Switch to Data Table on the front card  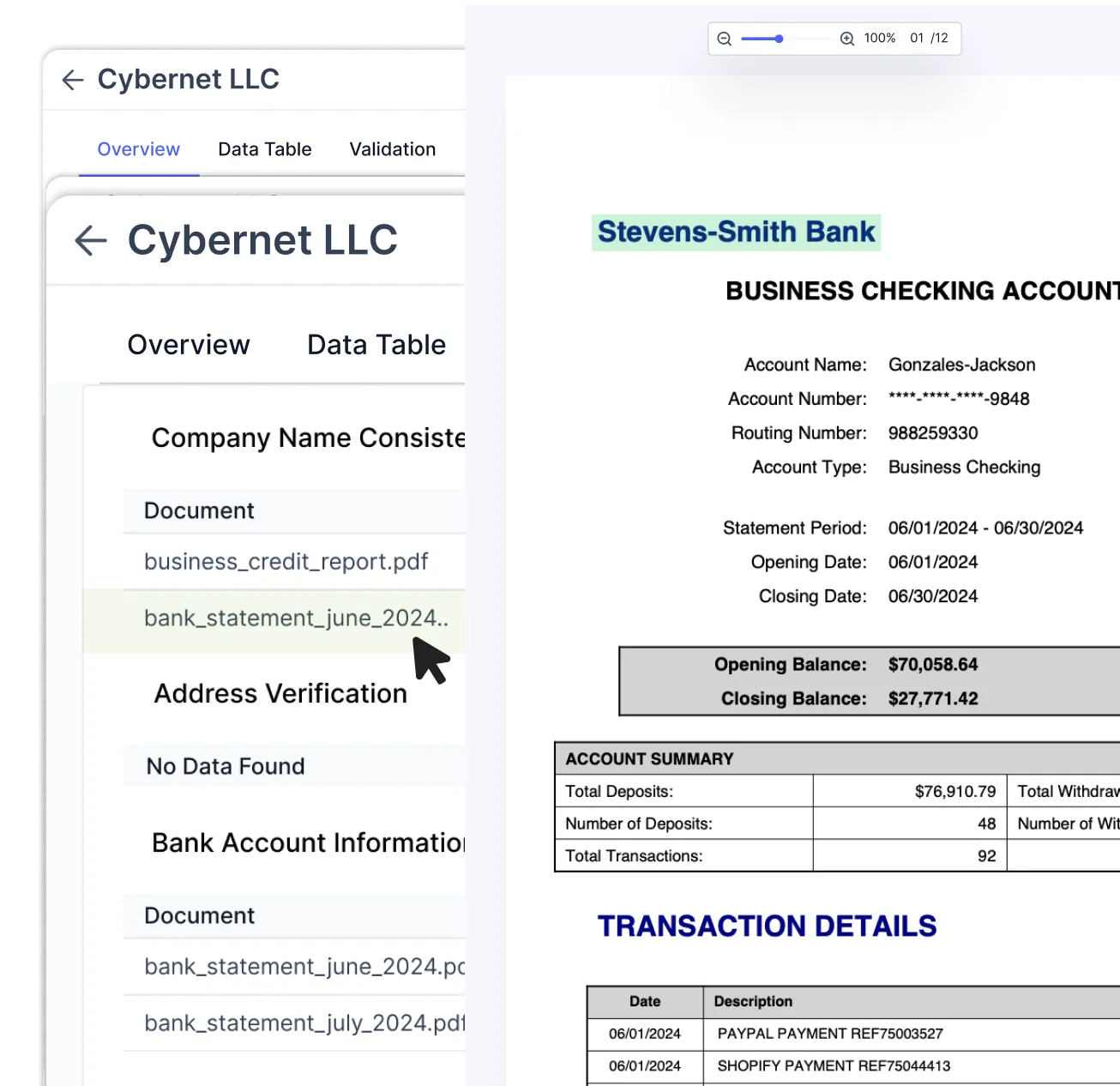[x=376, y=345]
